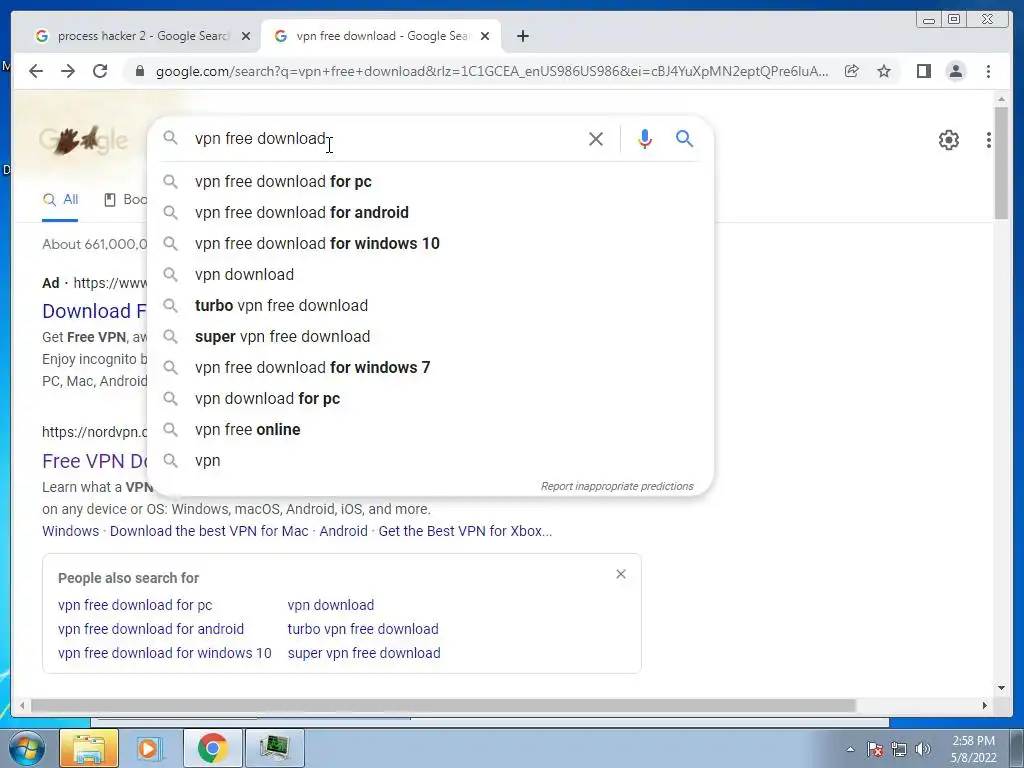The height and width of the screenshot is (768, 1024).
Task: Open Chrome side panel
Action: 923,71
